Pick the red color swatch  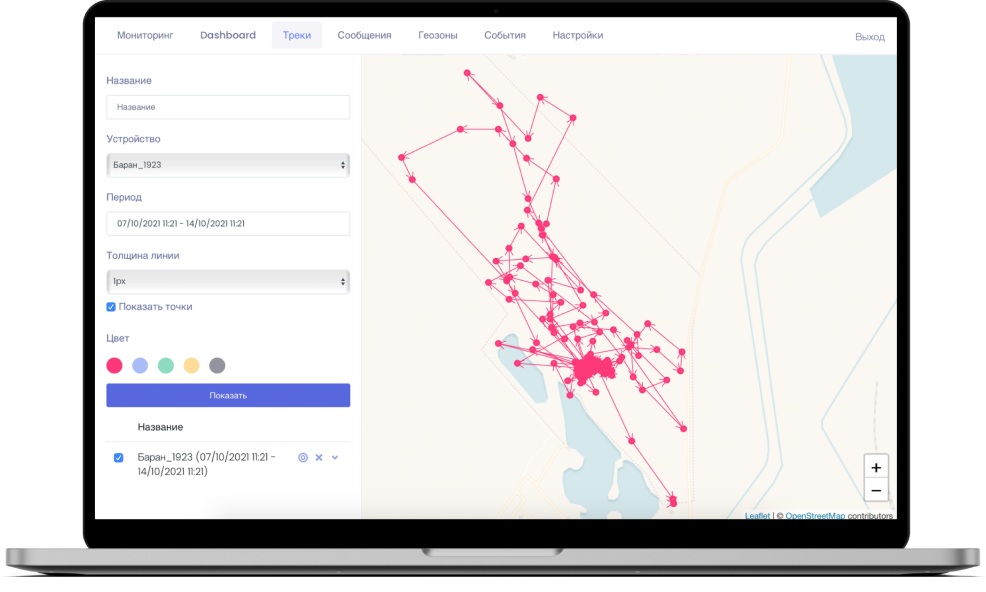point(114,366)
